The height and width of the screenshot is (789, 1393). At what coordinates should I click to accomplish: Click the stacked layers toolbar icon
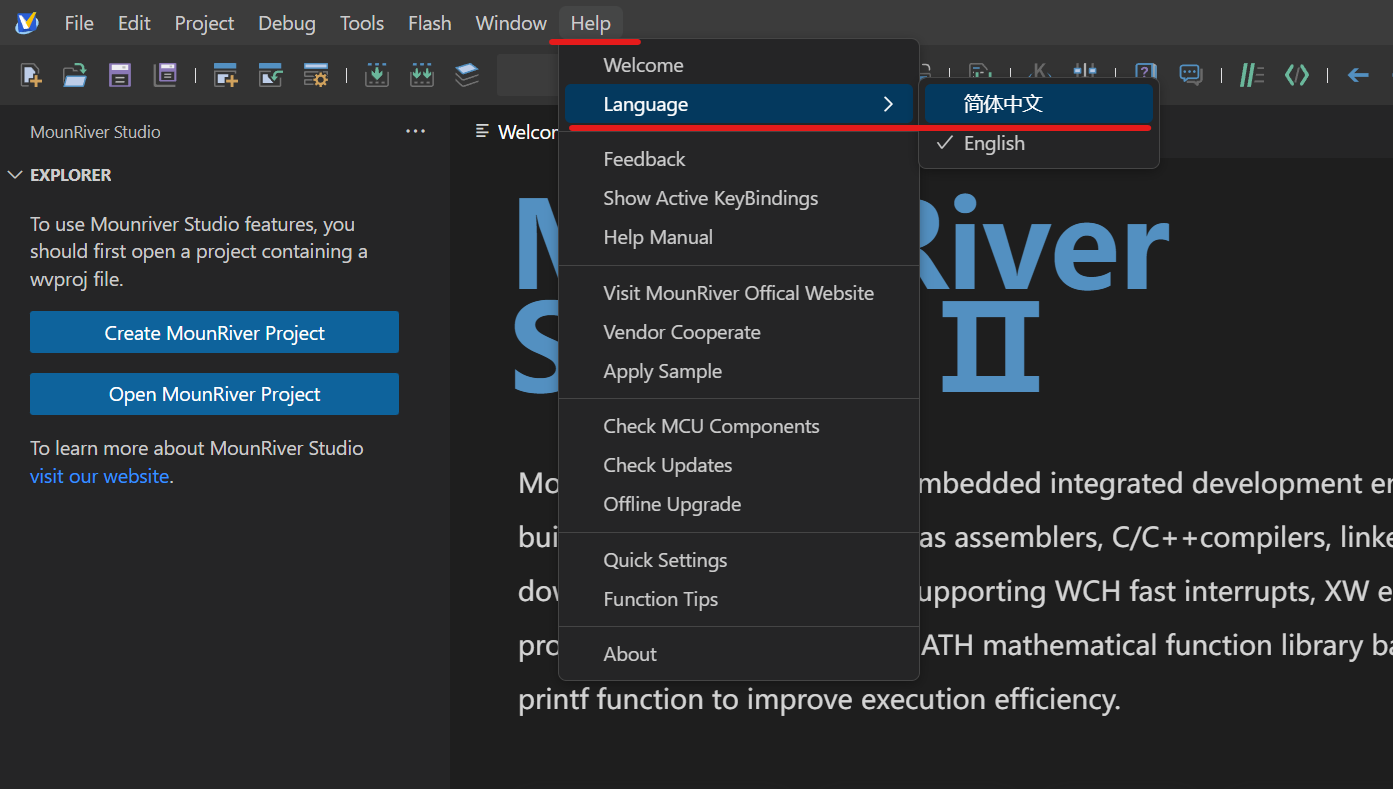click(467, 75)
